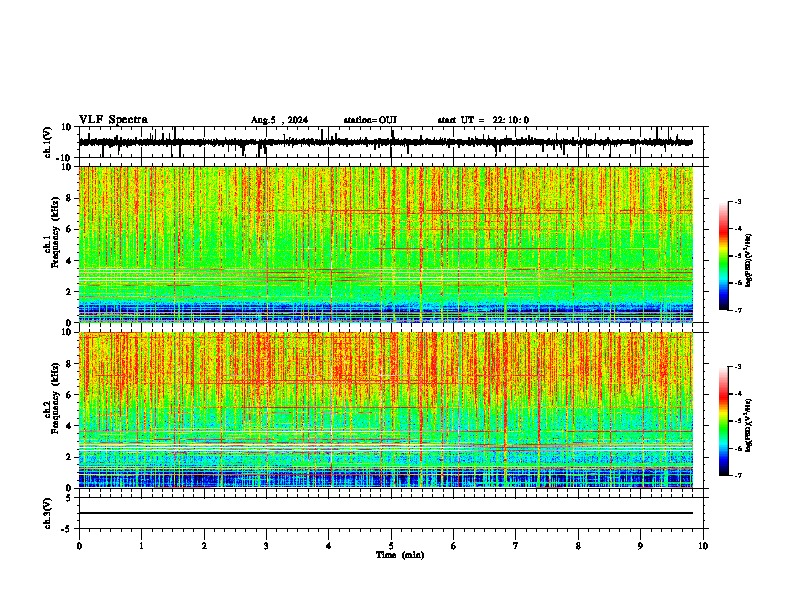Viewport: 792px width, 612px height.
Task: Click the "9" tick on the time axis
Action: pyautogui.click(x=640, y=546)
